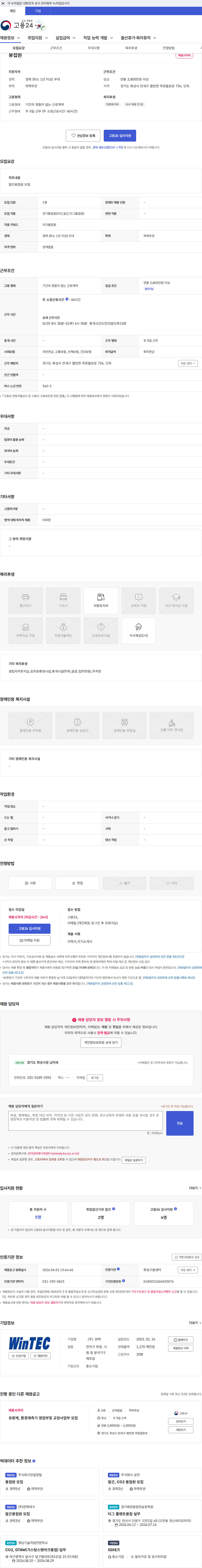Click the blue 전송 button
The width and height of the screenshot is (202, 1568).
tap(179, 1123)
